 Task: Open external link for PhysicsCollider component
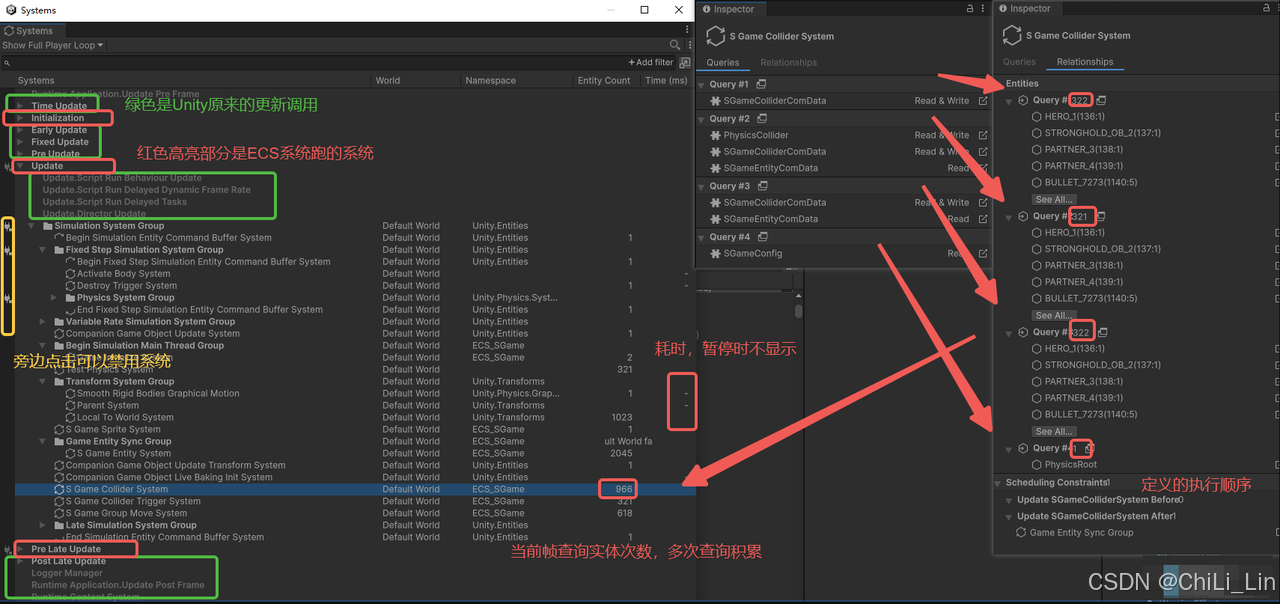(x=983, y=135)
